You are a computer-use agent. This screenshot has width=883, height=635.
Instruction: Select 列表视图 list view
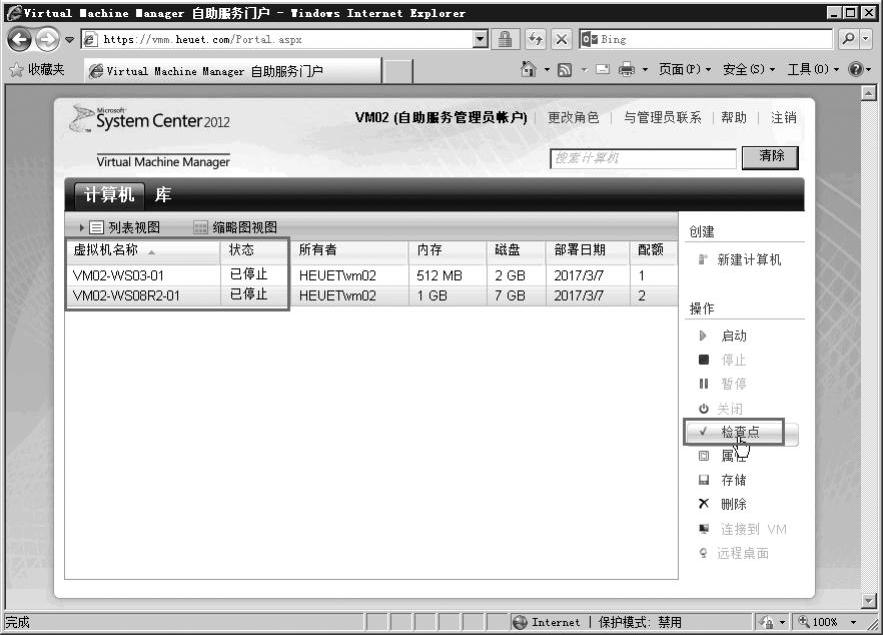125,227
